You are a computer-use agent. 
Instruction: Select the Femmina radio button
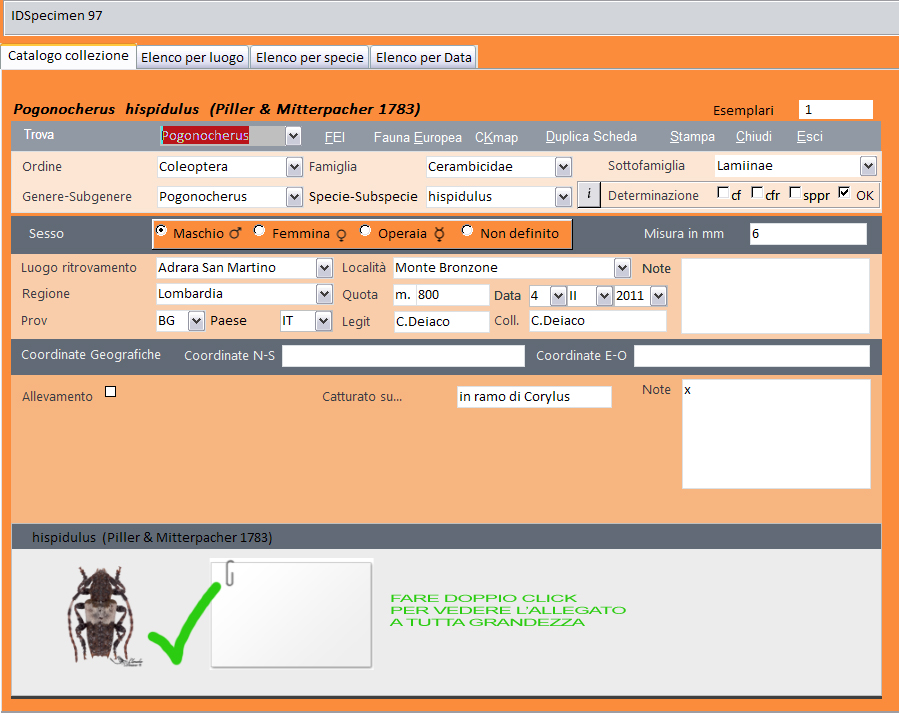click(x=260, y=231)
